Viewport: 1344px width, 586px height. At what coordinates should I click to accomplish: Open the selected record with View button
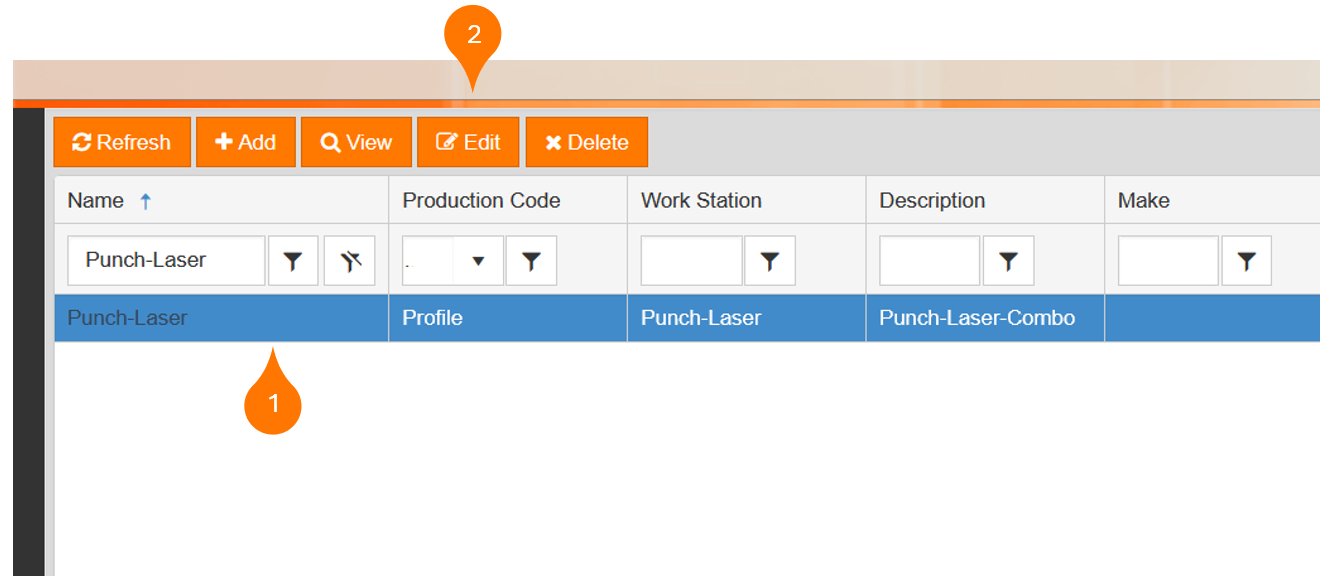[x=356, y=142]
